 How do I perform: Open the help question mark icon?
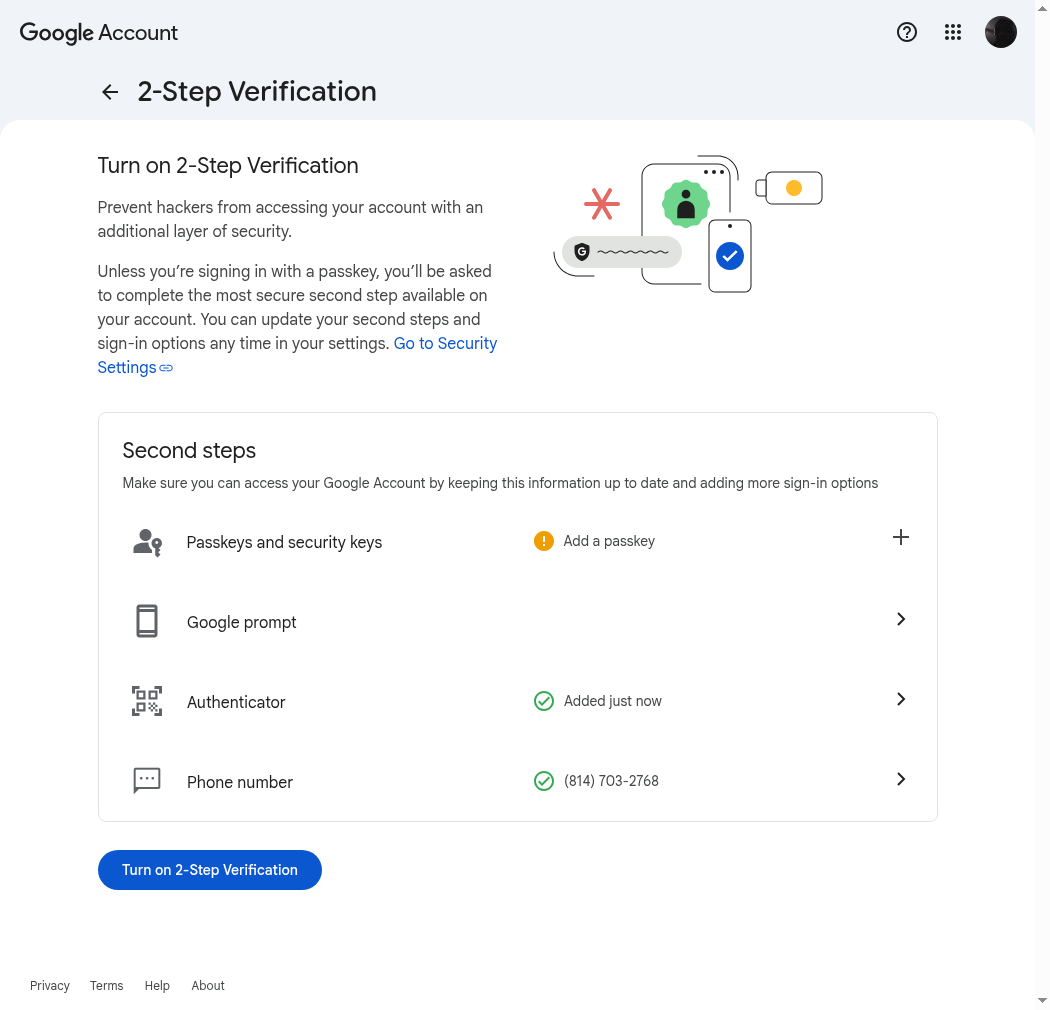(x=907, y=32)
